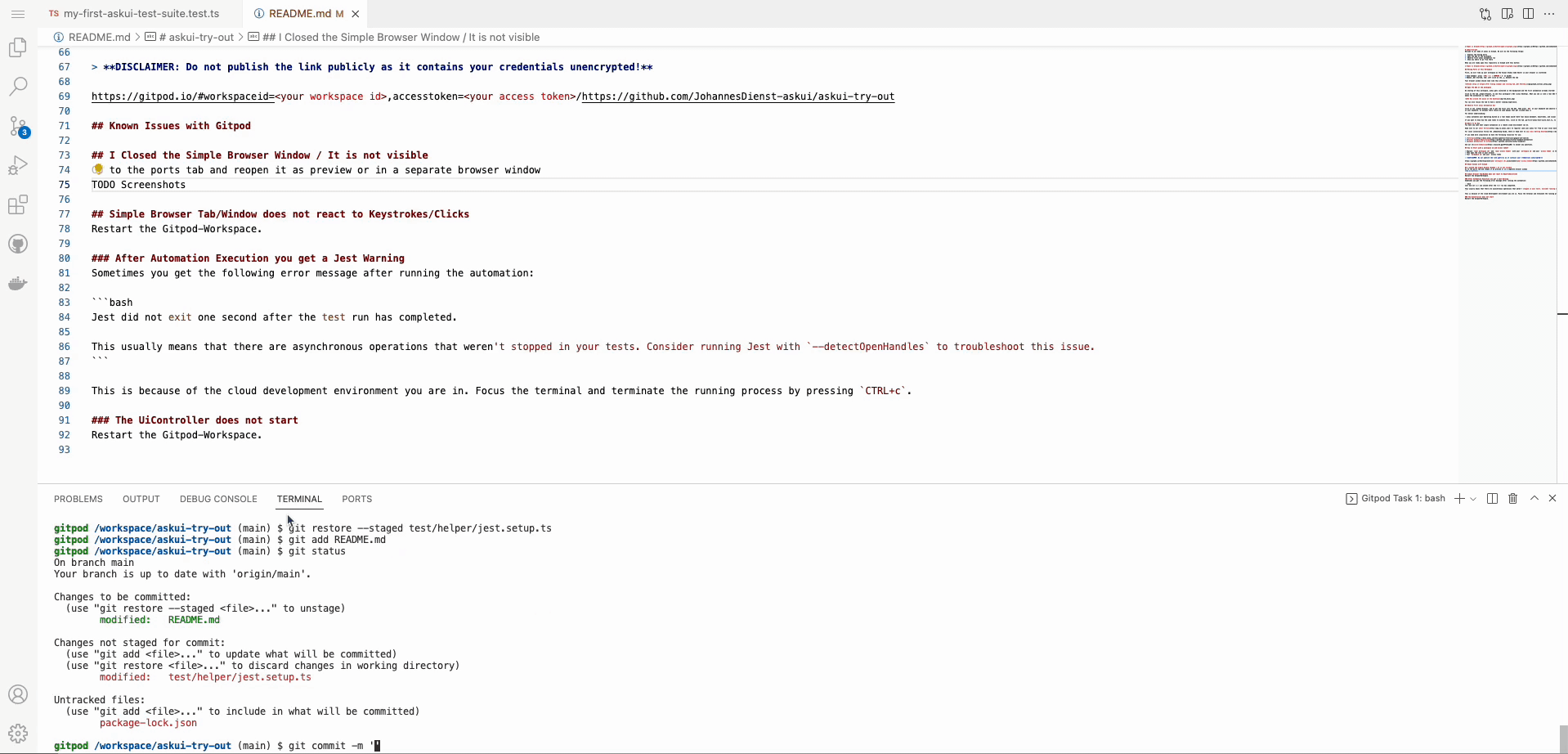Viewport: 1568px width, 754px height.
Task: Select the Run and Debug icon
Action: [x=18, y=165]
